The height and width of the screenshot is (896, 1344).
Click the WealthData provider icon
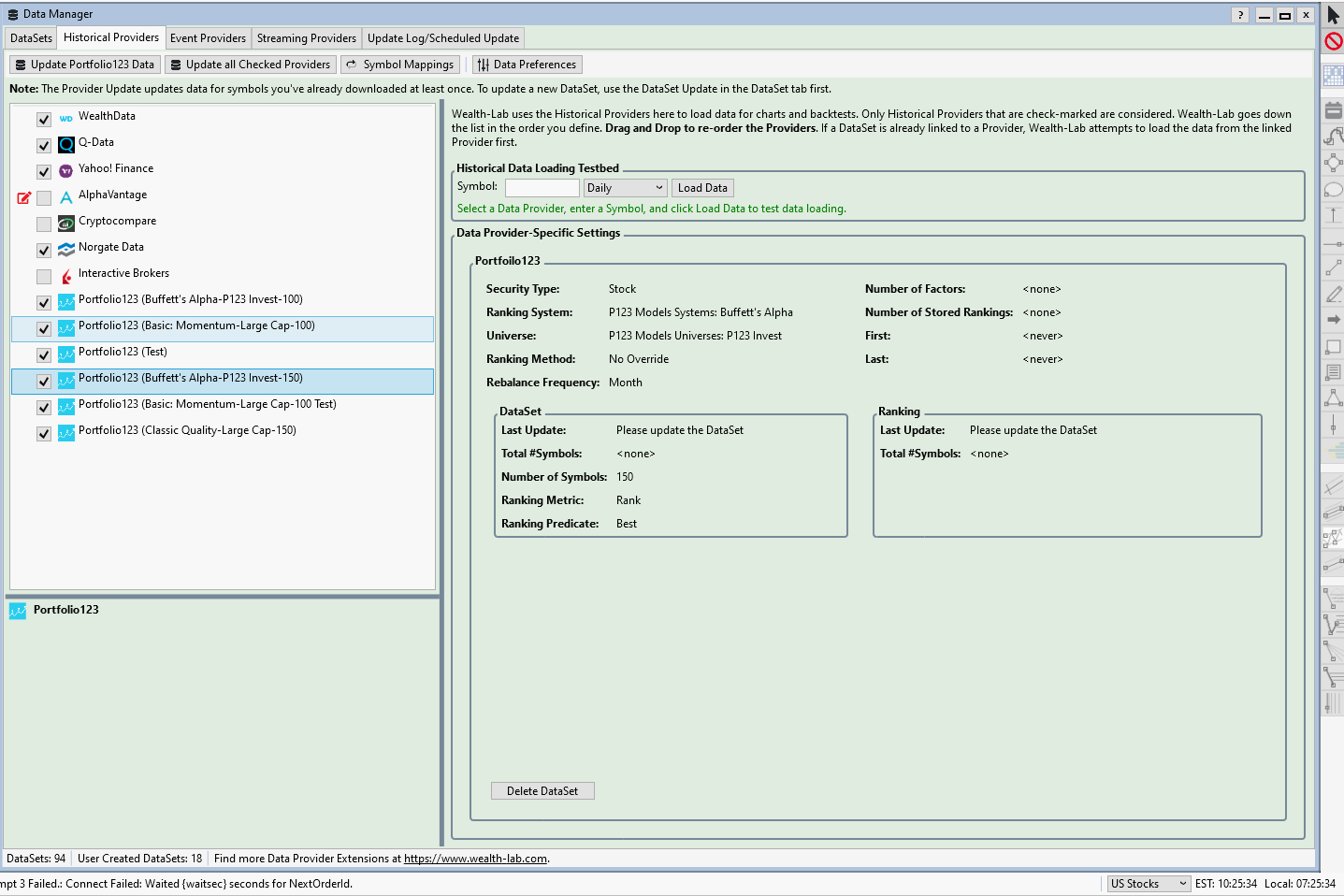[66, 119]
